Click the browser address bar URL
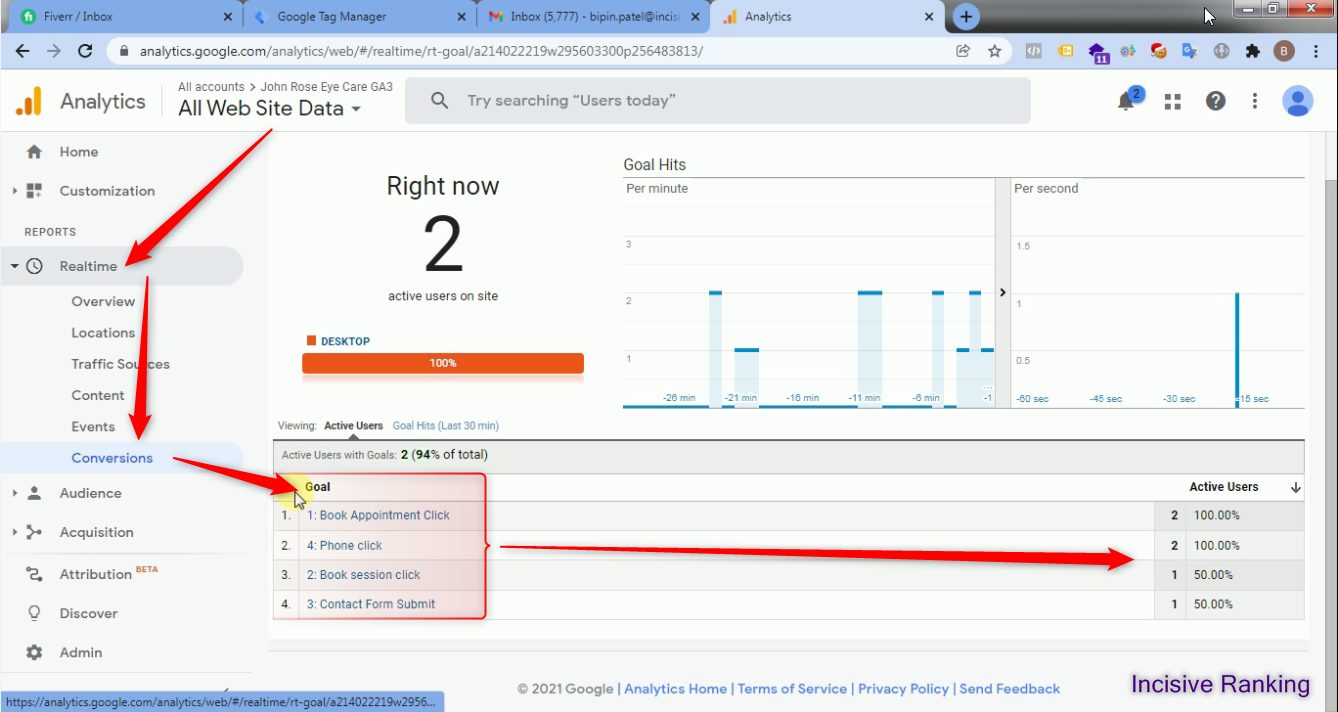Screen dimensions: 1338x712 421,51
